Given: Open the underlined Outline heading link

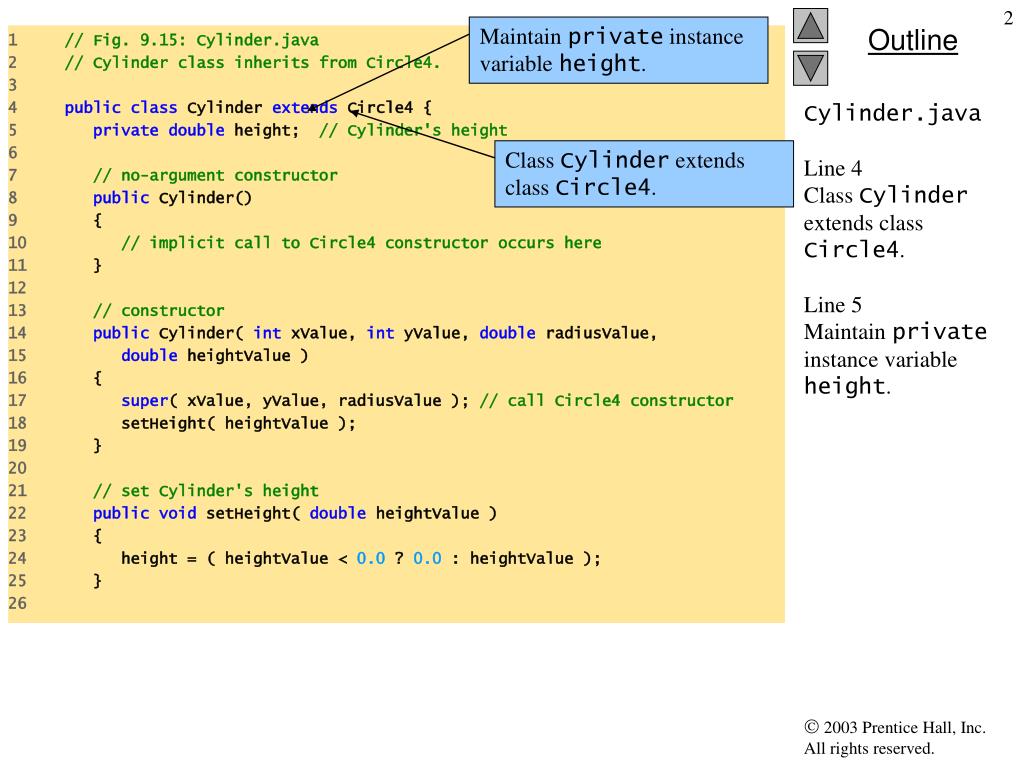Looking at the screenshot, I should pos(912,40).
